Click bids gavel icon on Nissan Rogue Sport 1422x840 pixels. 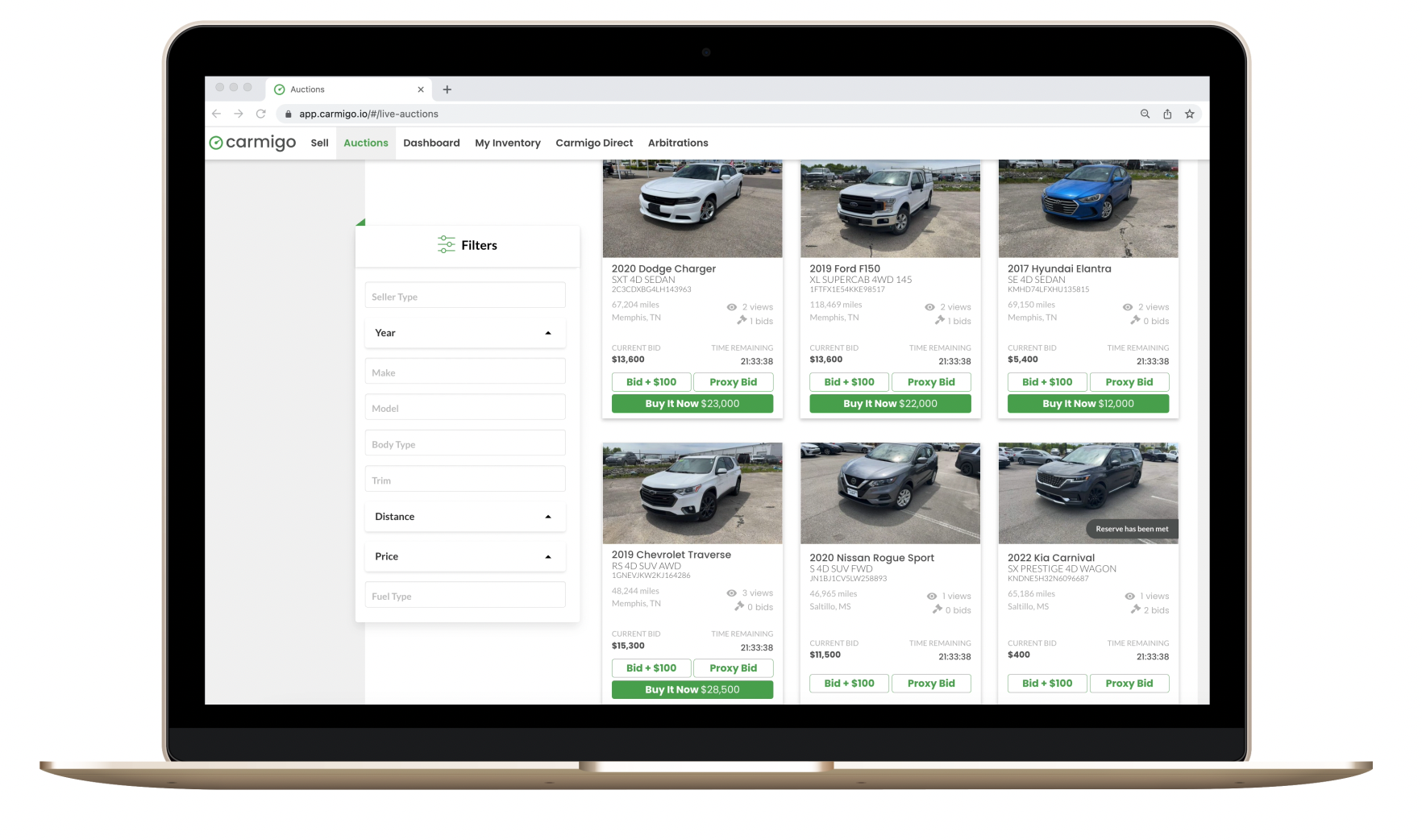pyautogui.click(x=938, y=609)
